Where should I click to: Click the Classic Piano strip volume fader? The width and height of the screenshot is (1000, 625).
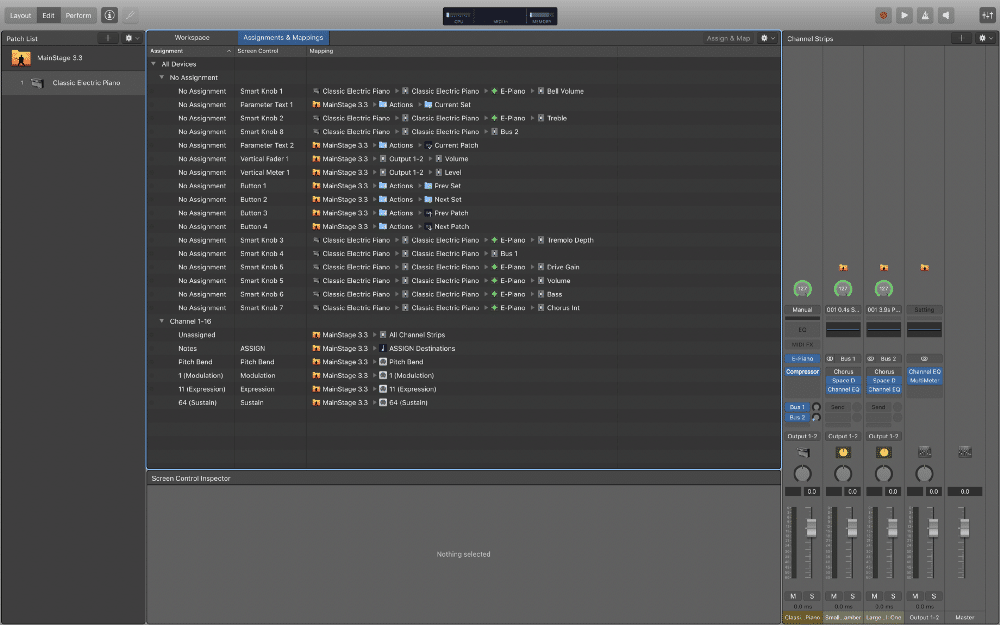point(811,527)
